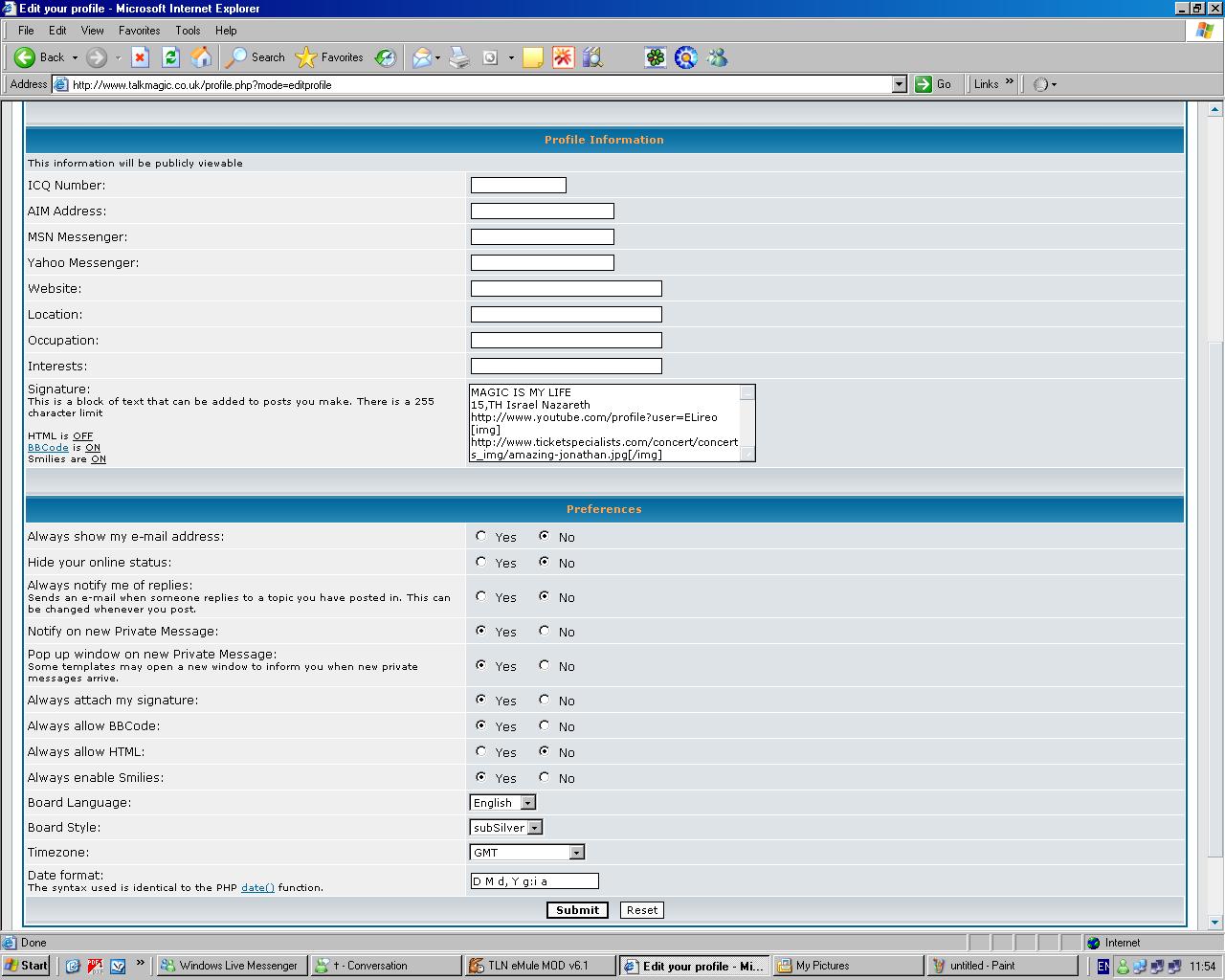This screenshot has height=980, width=1225.
Task: Expand the Board Style subSilver dropdown
Action: point(534,828)
